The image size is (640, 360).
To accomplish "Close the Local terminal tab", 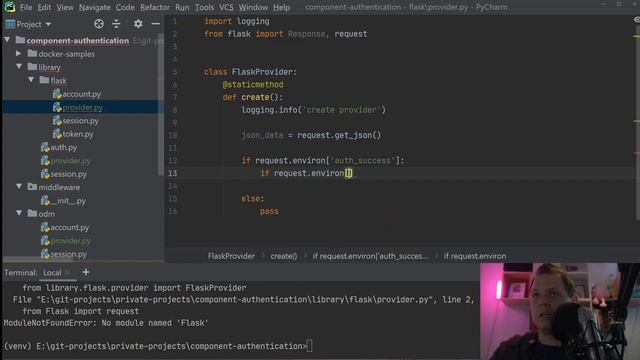I will (x=68, y=272).
